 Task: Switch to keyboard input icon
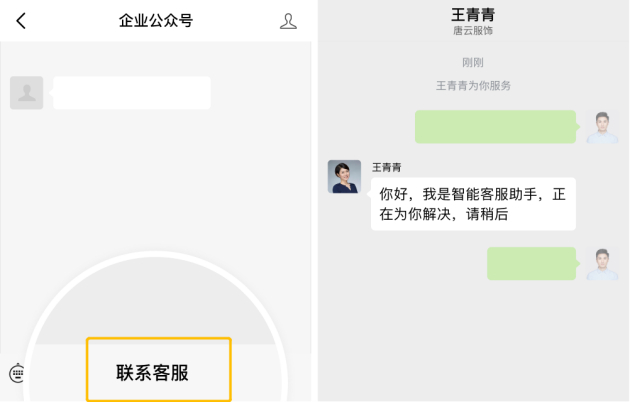click(x=17, y=373)
